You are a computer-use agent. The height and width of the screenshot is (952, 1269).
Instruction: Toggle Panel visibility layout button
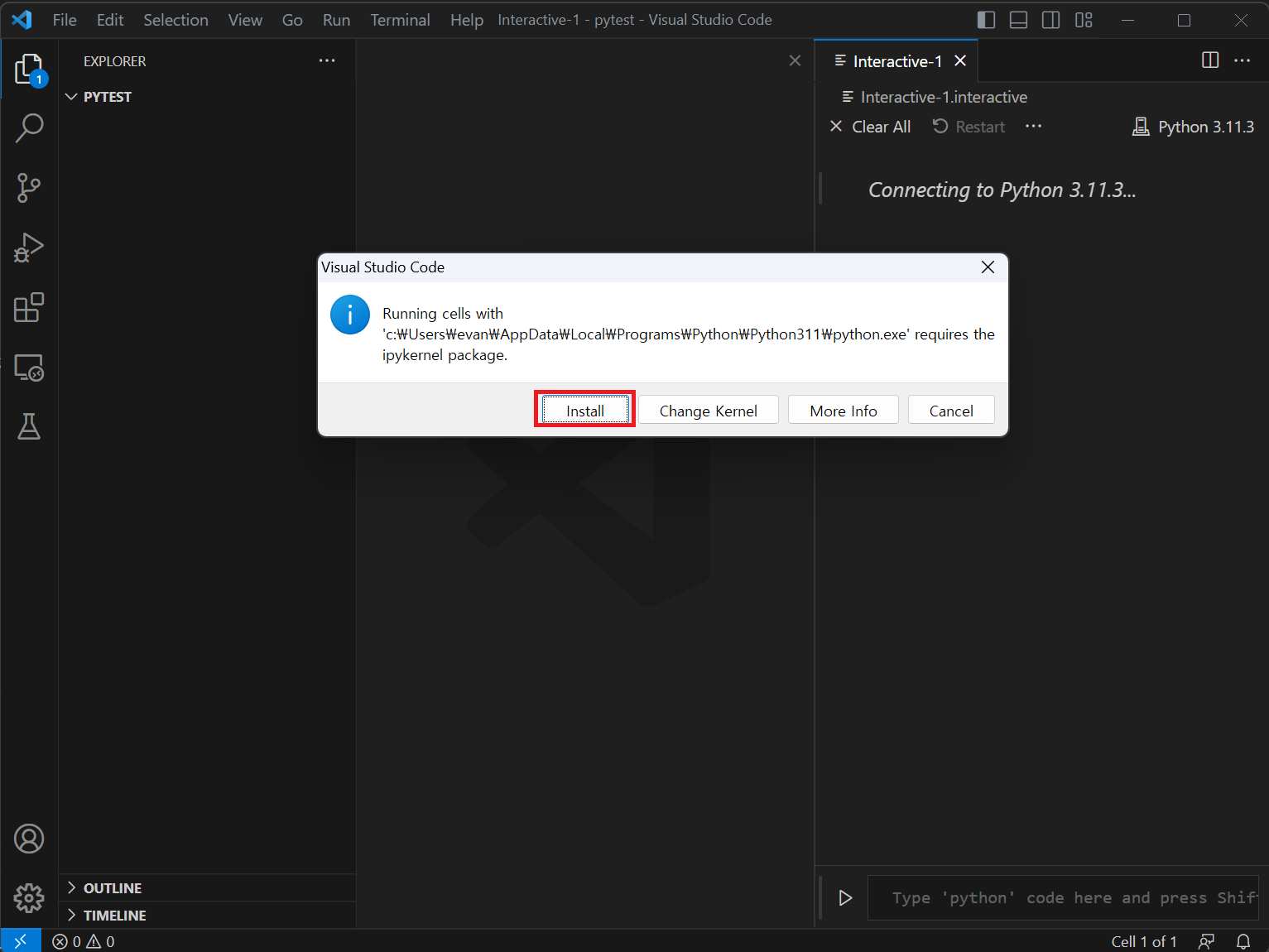[1018, 20]
